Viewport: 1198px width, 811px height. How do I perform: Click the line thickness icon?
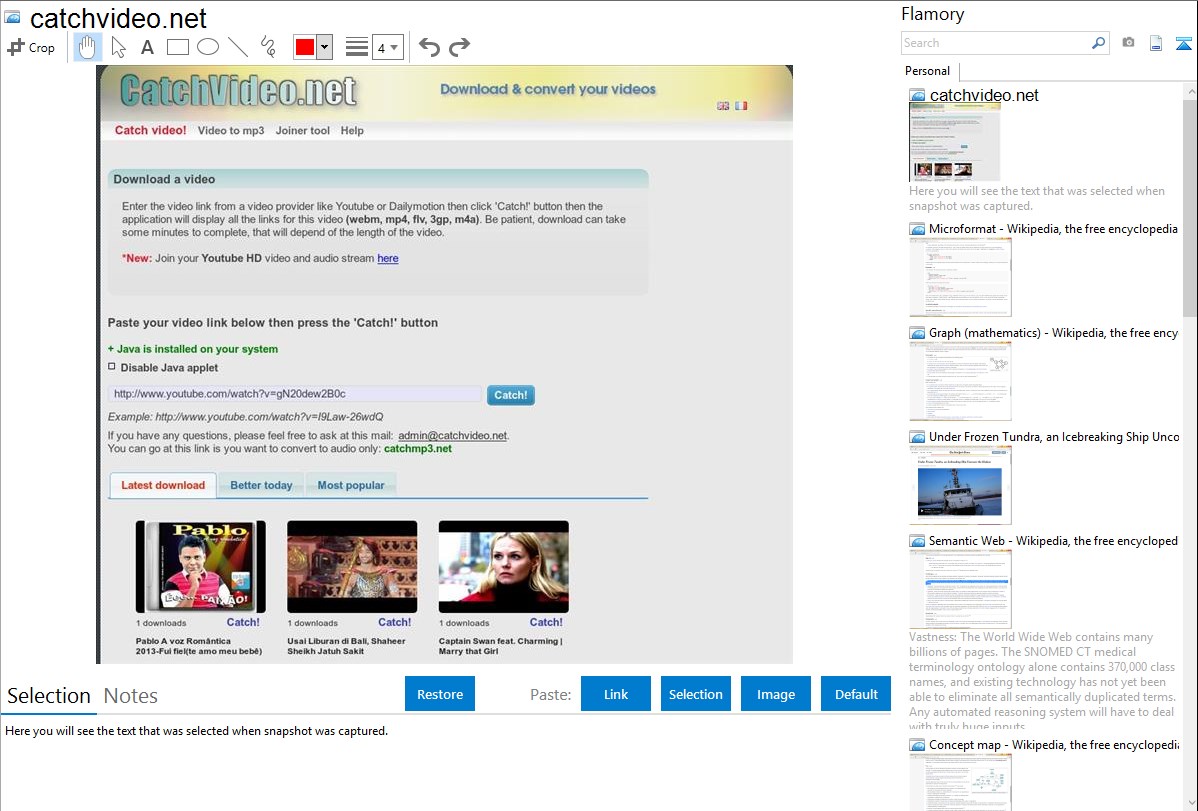[x=357, y=47]
